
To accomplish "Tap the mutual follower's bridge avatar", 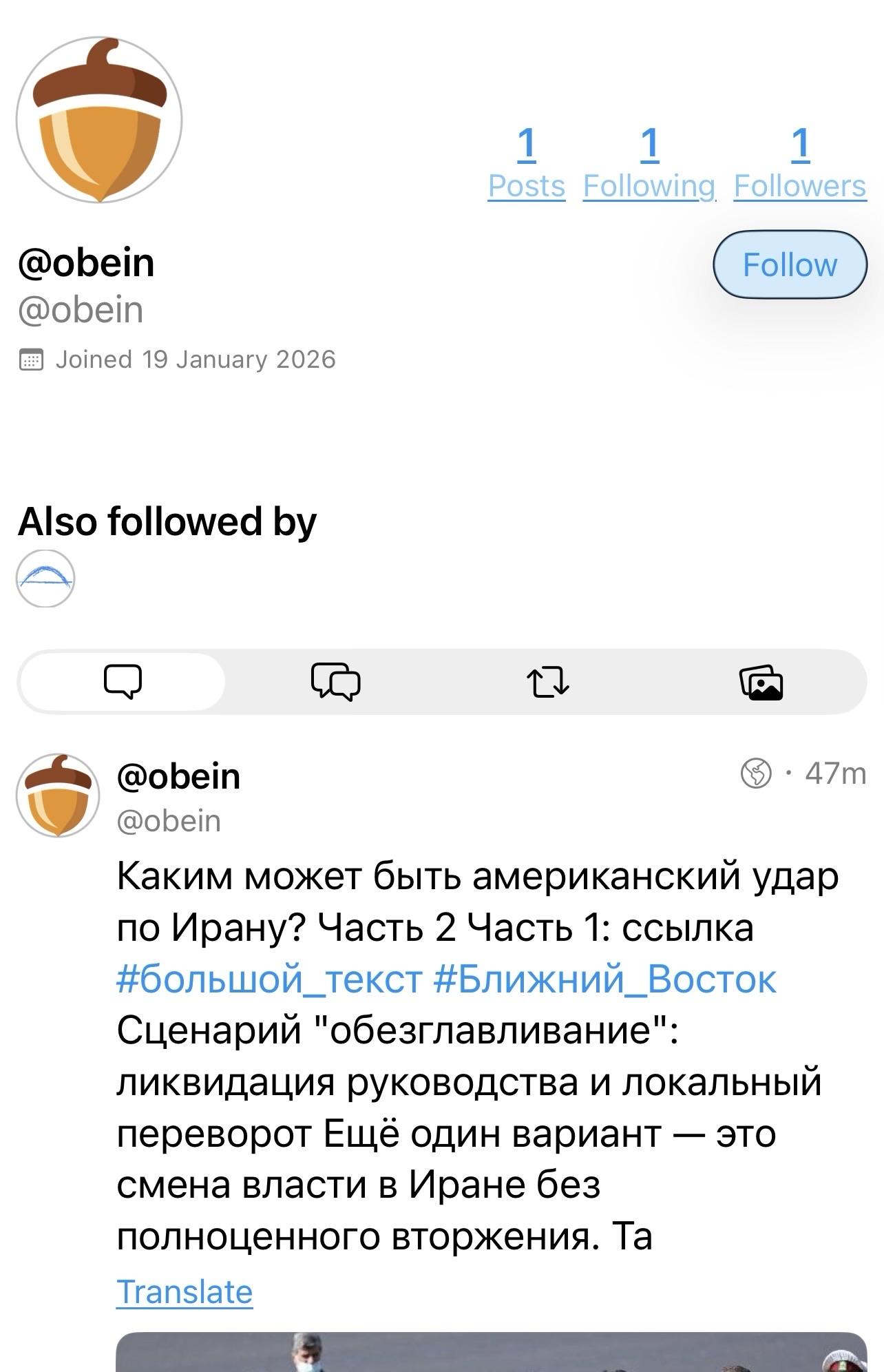I will 45,579.
